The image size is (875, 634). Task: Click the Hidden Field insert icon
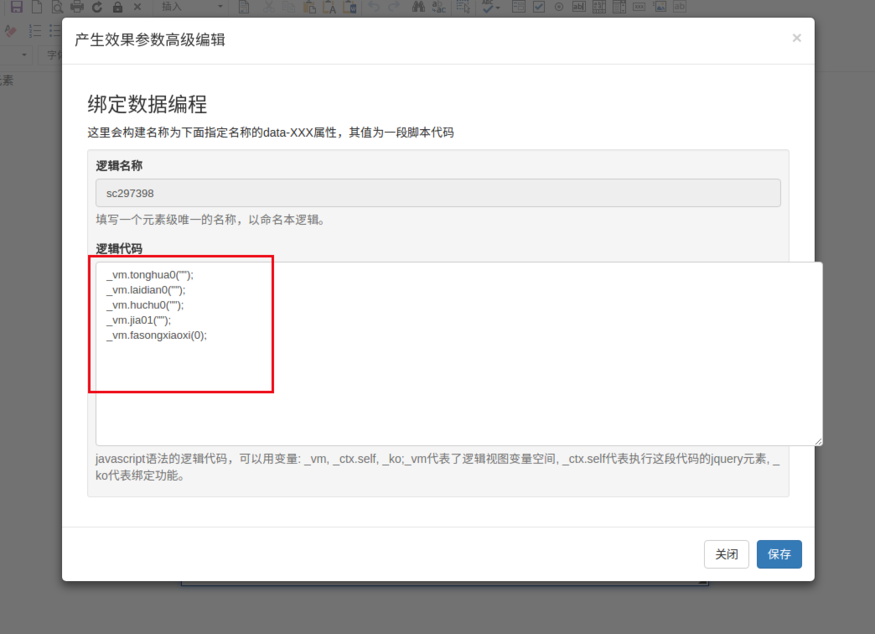[679, 7]
